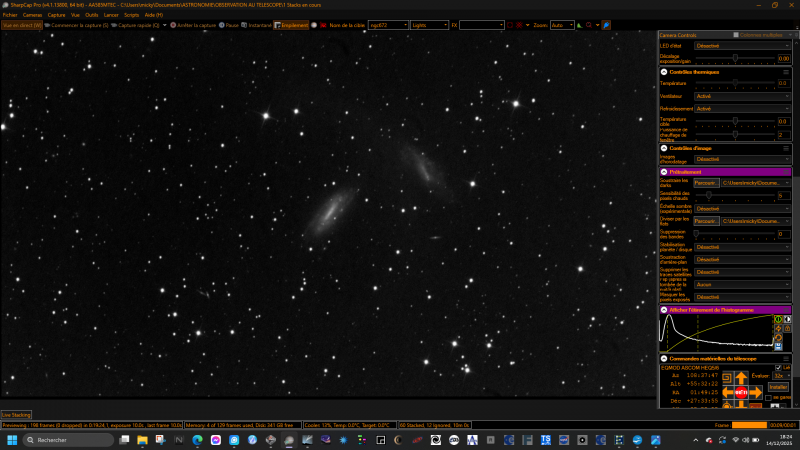The image size is (800, 450).
Task: Switch to the Live Stacking tab
Action: (x=16, y=415)
